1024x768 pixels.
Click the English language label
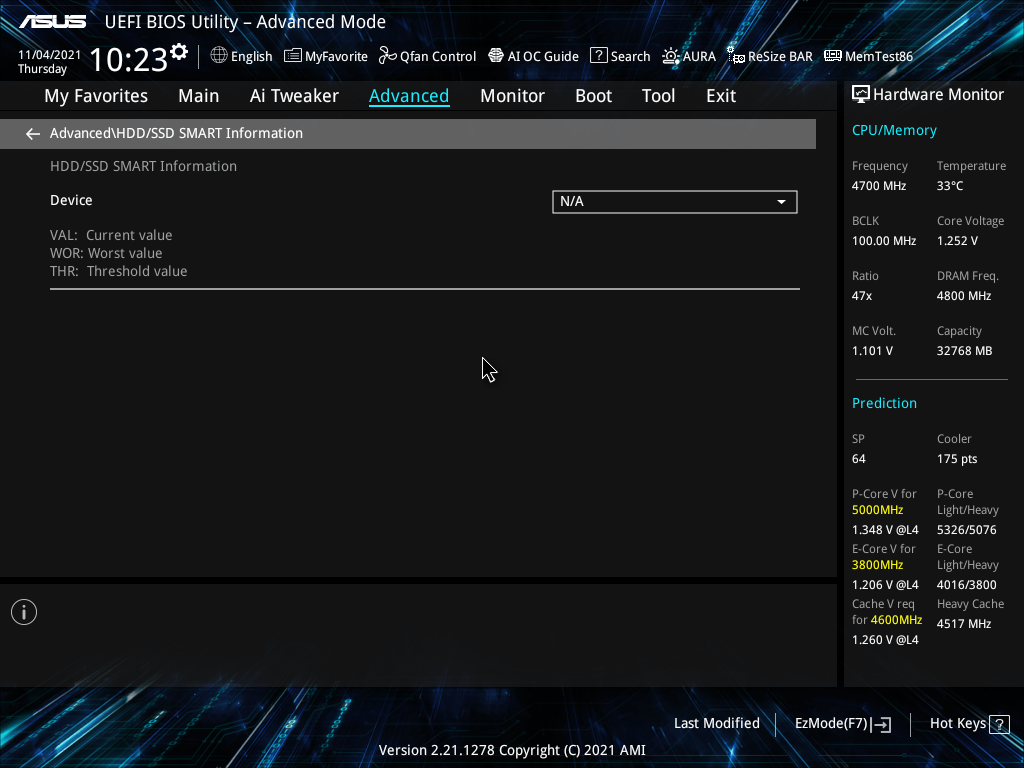click(251, 57)
